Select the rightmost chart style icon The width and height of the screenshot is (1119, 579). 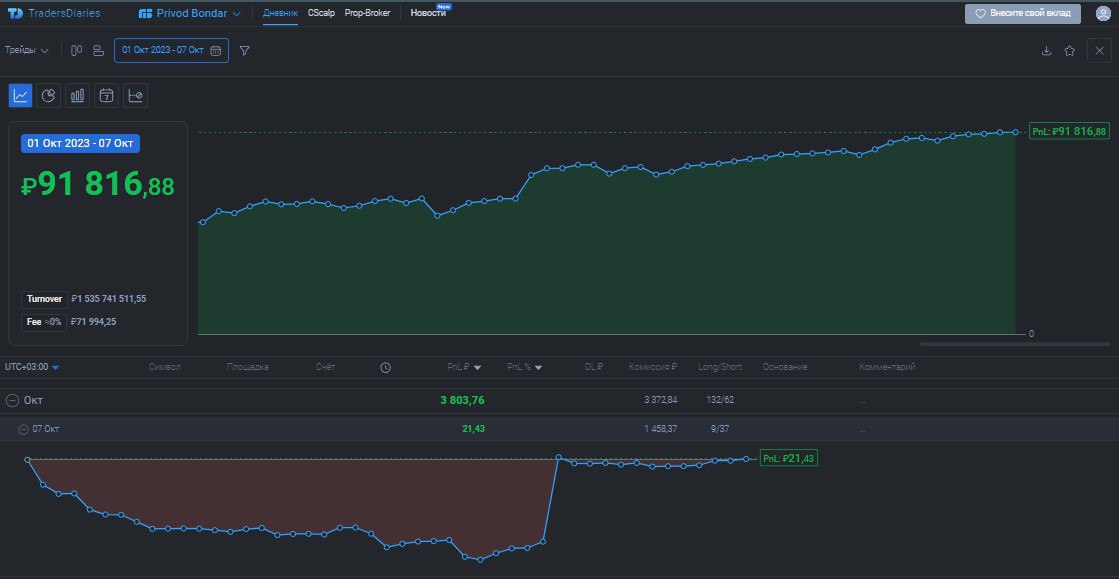134,95
